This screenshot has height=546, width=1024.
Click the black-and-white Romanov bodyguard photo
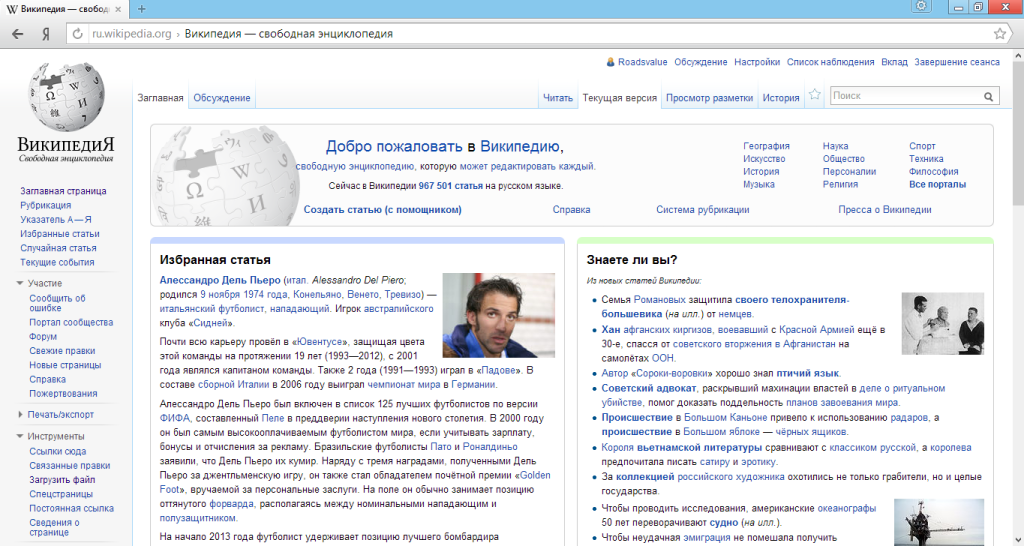[942, 323]
